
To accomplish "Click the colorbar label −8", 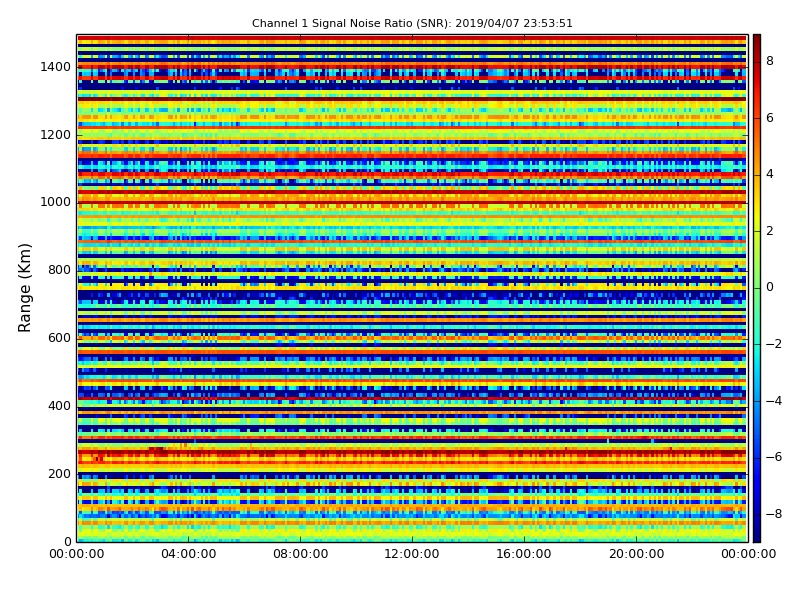I will coord(774,514).
